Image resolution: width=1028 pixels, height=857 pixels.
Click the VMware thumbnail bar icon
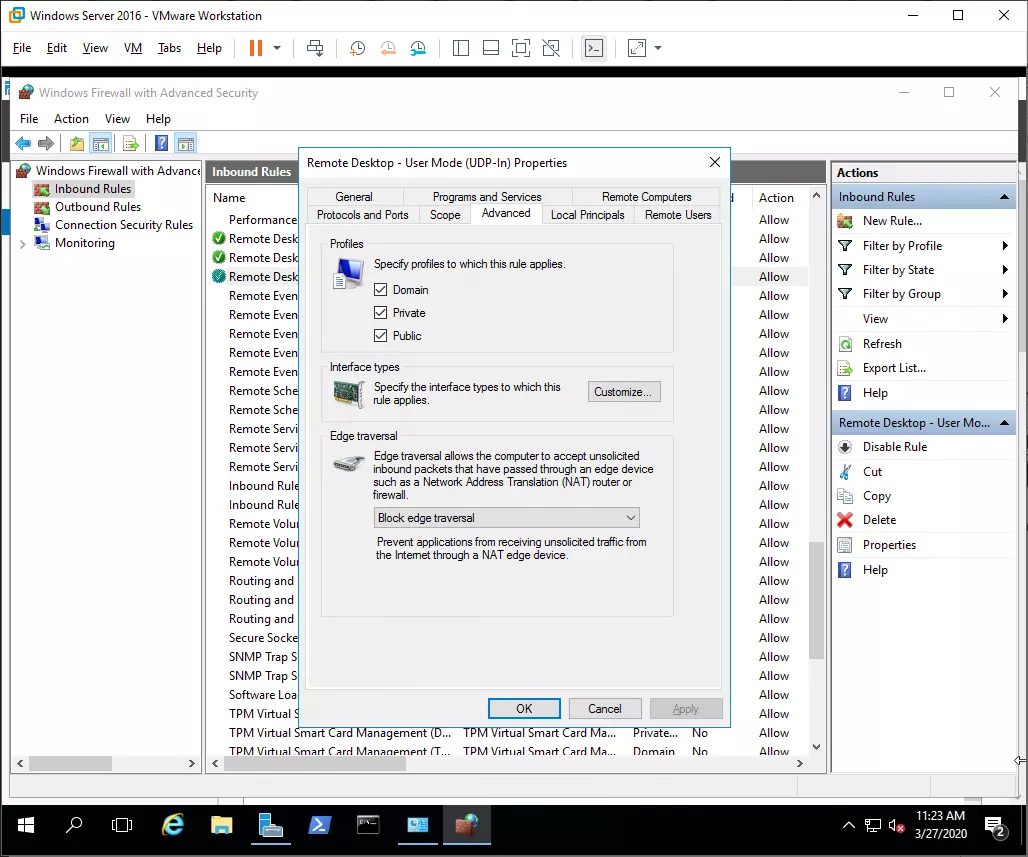(x=490, y=48)
